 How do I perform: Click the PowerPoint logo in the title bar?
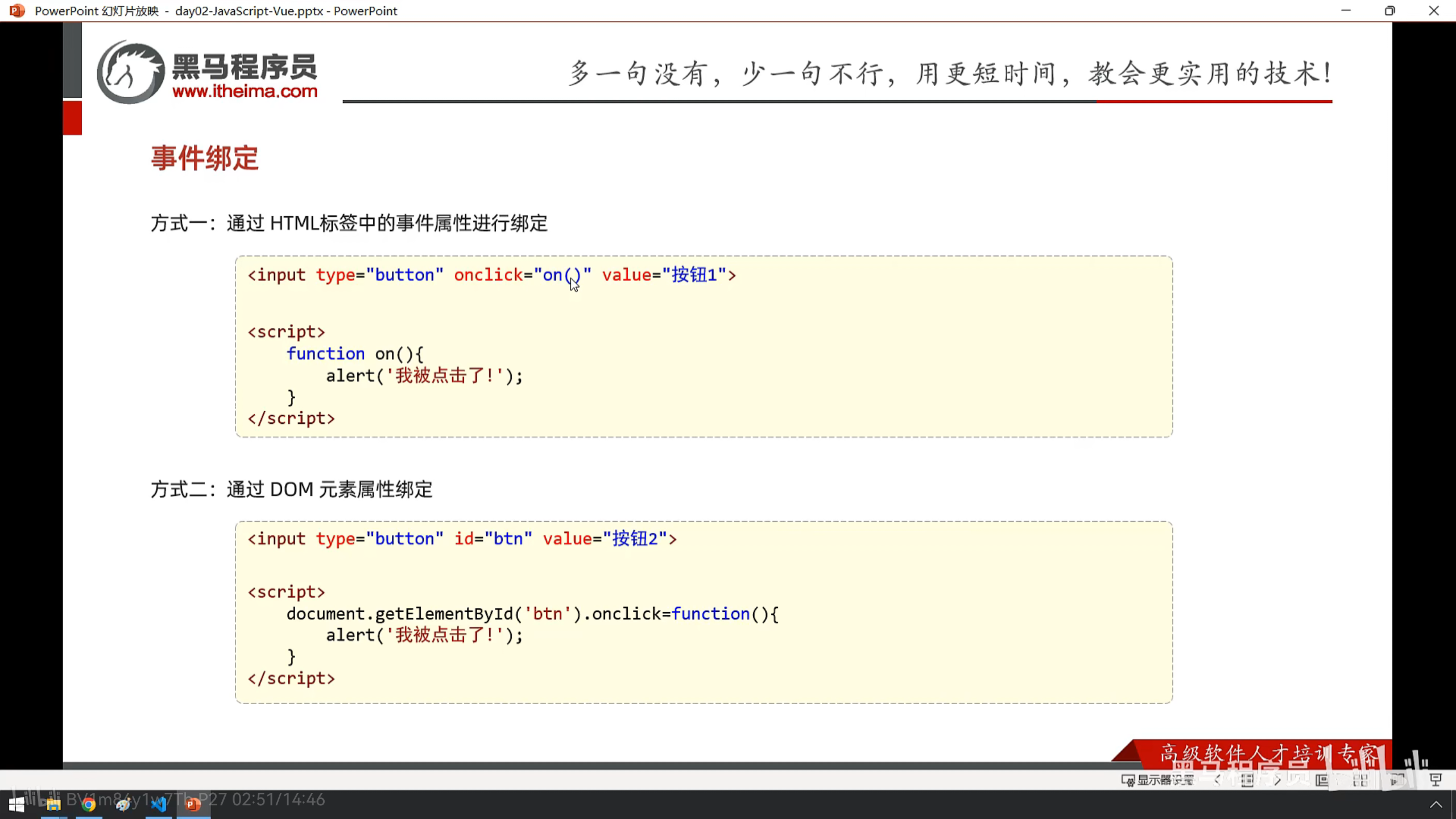point(17,11)
